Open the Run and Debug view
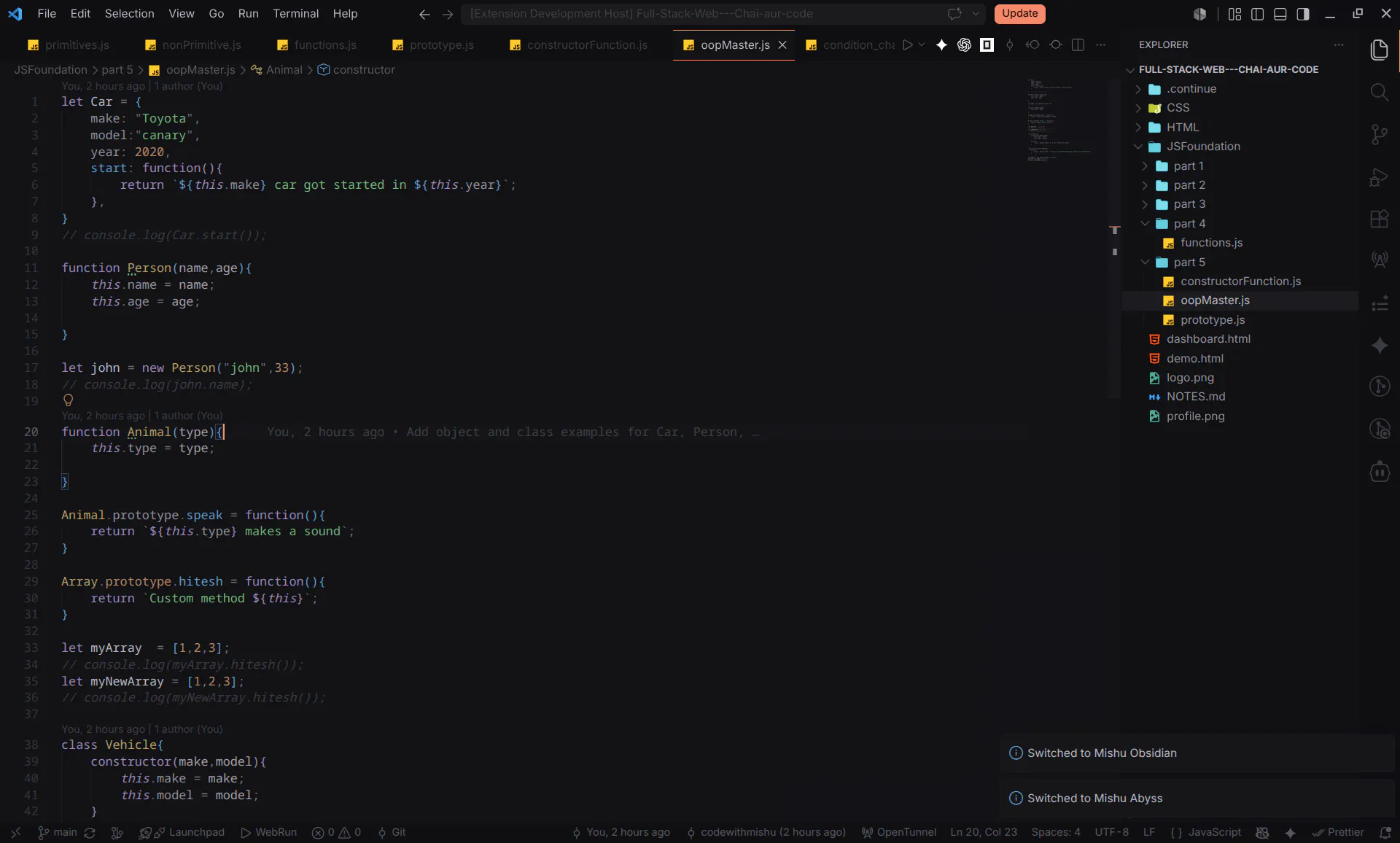This screenshot has width=1400, height=843. [x=1379, y=177]
